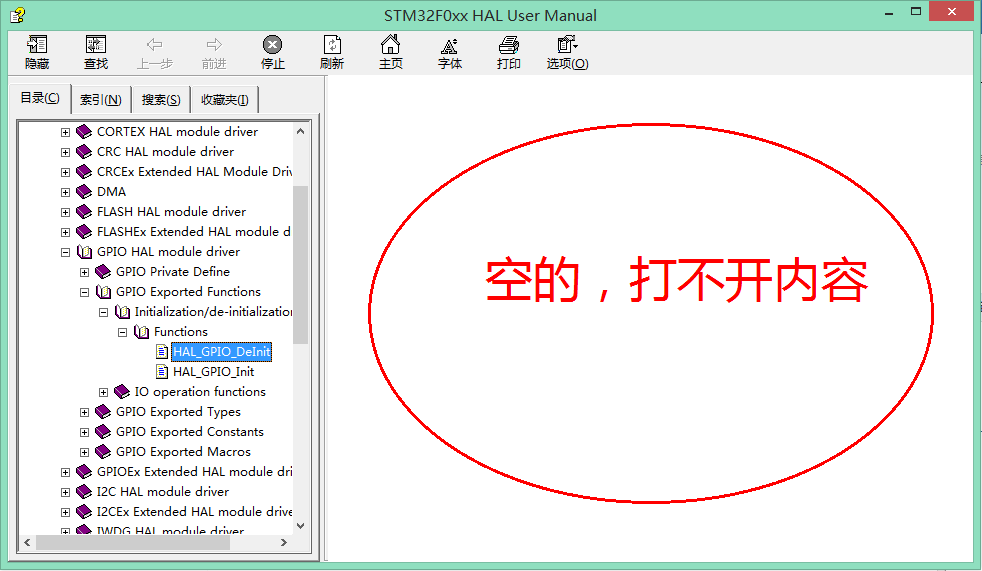Screen dimensions: 982x571
Task: Select IWDG HAL module driver entry
Action: (x=170, y=530)
